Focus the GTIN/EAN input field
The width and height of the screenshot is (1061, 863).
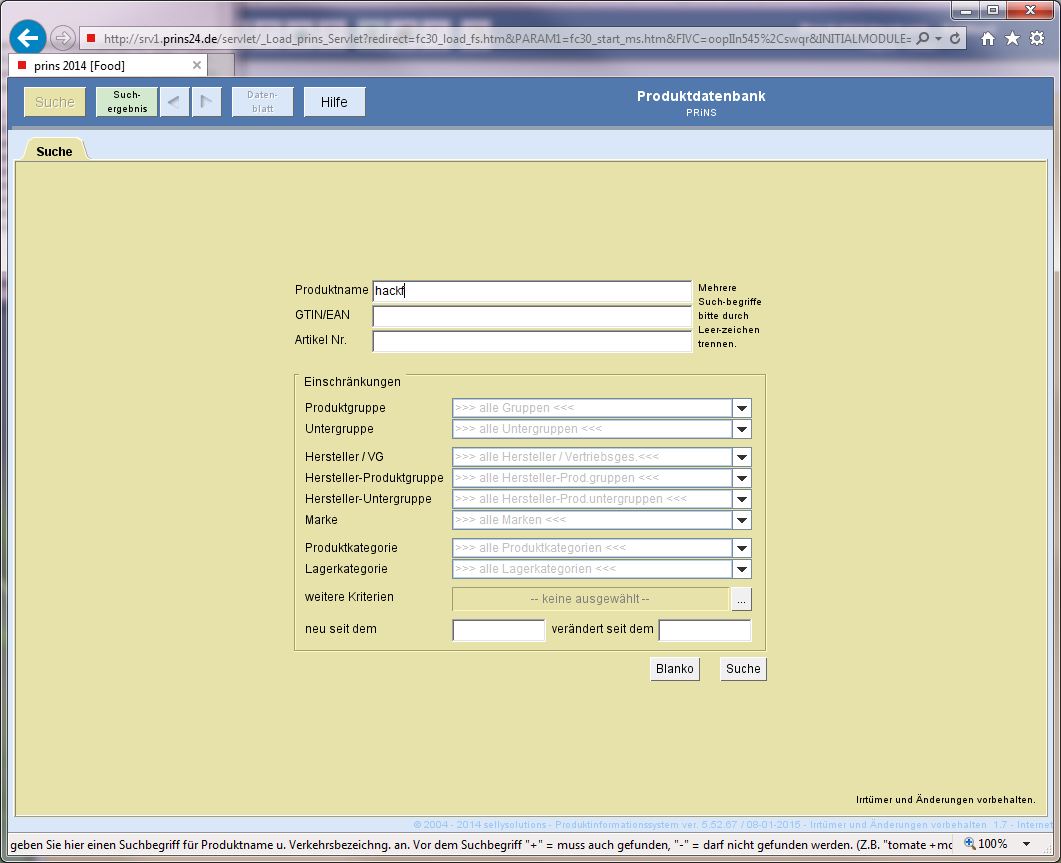[532, 316]
